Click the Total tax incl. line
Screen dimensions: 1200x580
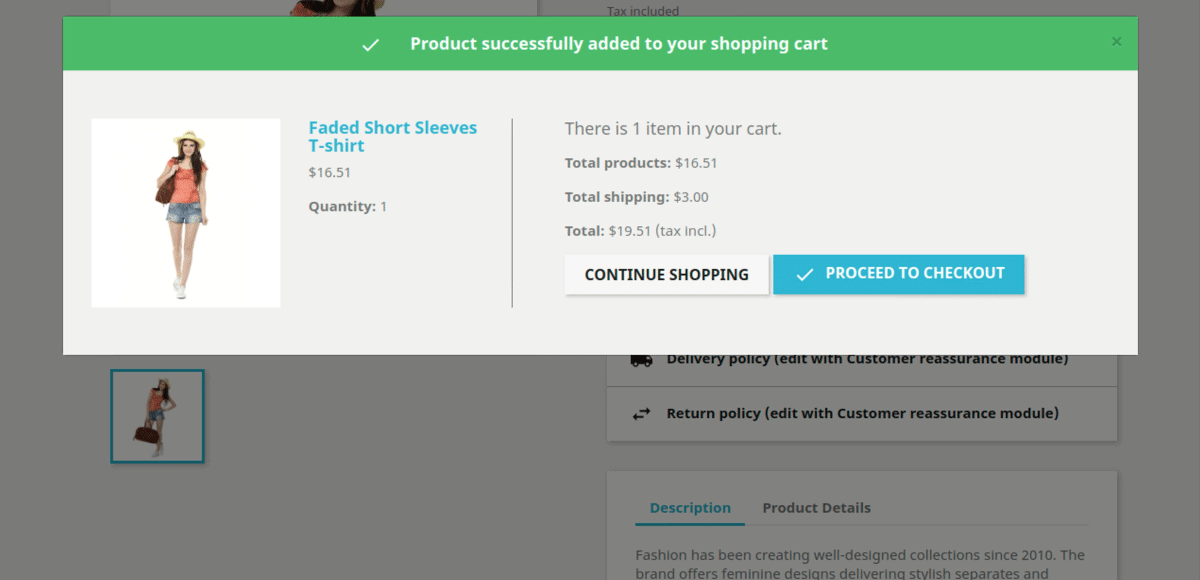[x=640, y=231]
